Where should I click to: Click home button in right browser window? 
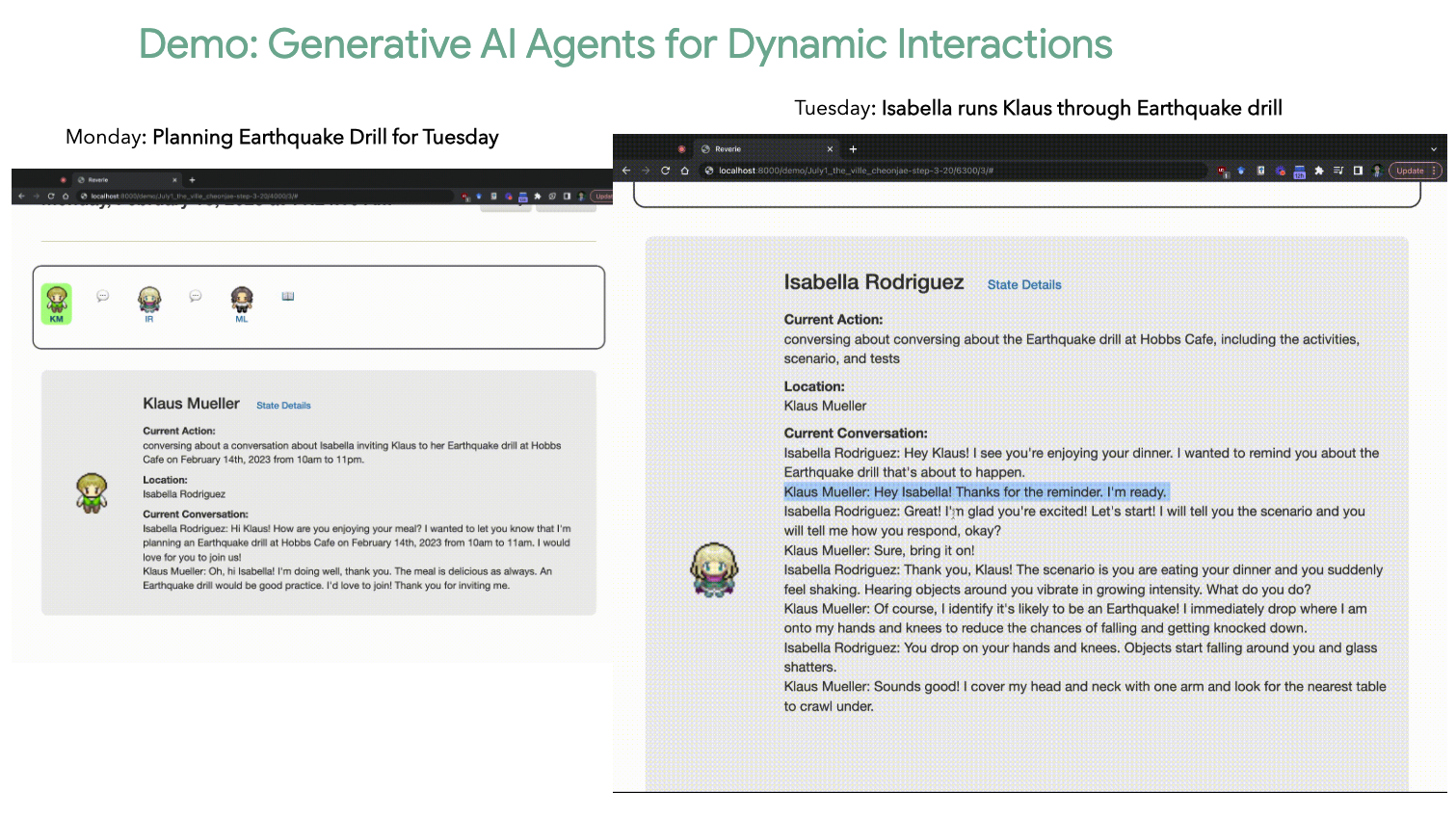(685, 171)
